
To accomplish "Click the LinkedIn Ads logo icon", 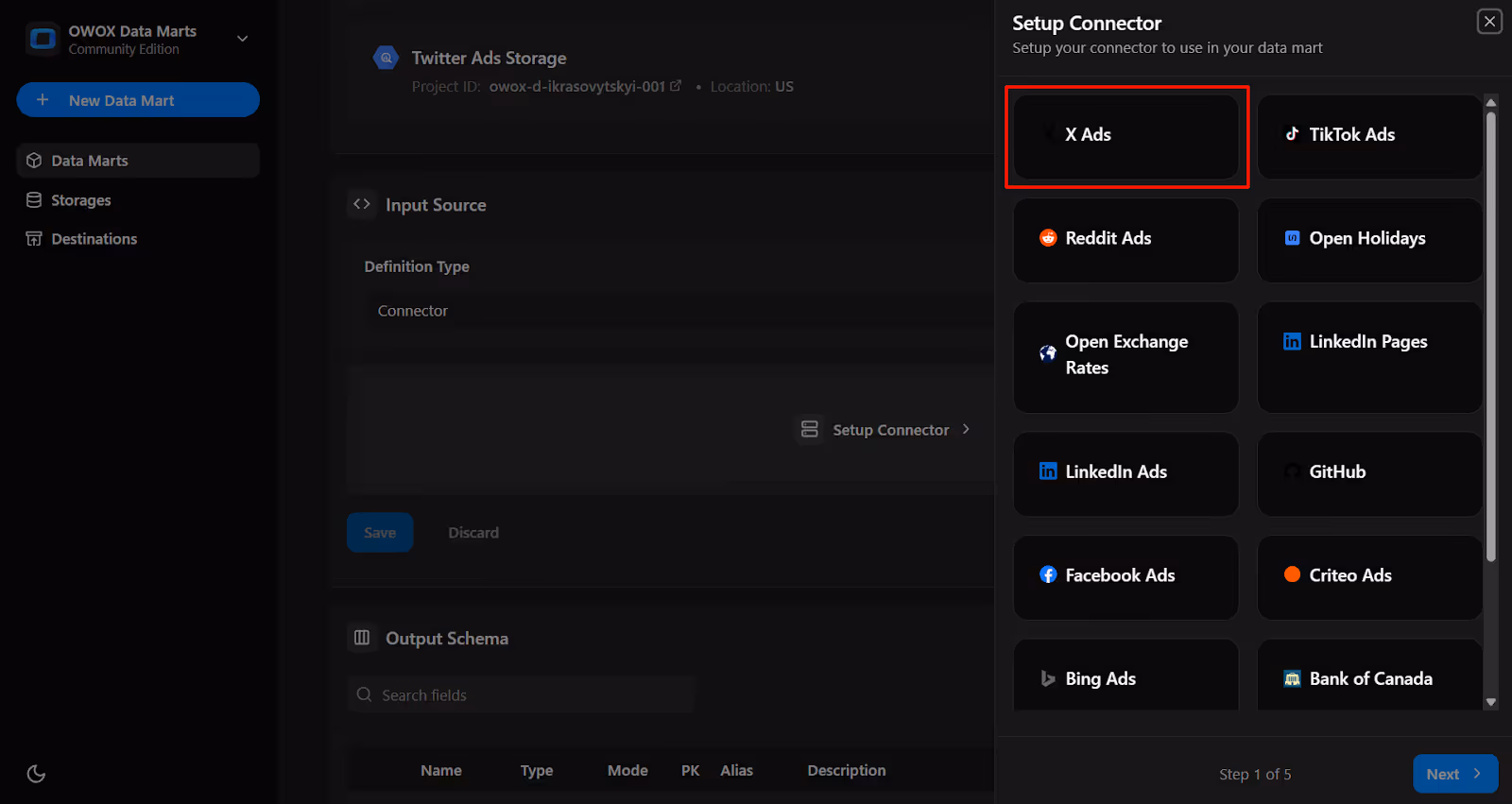I will pyautogui.click(x=1048, y=471).
